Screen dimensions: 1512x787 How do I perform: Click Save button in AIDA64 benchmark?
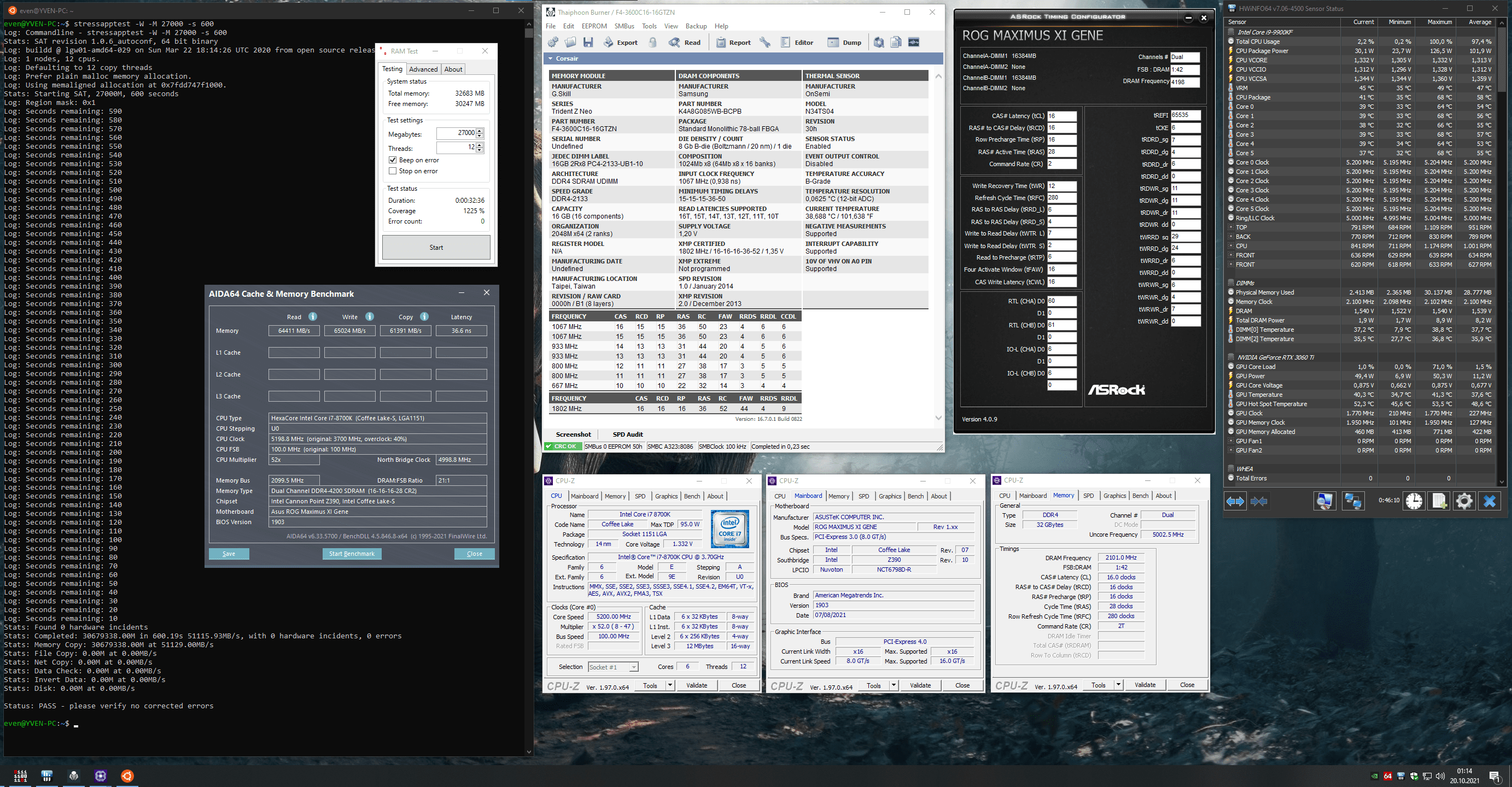pyautogui.click(x=229, y=554)
